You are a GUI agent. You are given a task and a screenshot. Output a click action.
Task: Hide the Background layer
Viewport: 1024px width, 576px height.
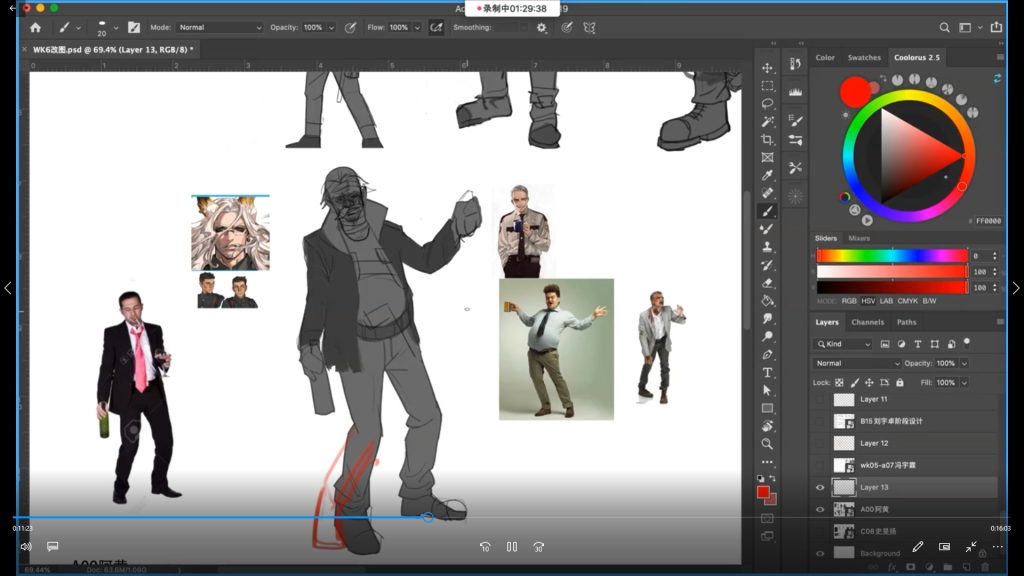pyautogui.click(x=820, y=553)
